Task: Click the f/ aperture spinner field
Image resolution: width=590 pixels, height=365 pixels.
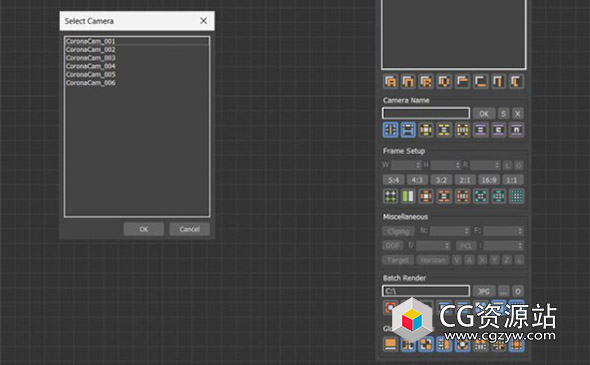Action: [433, 246]
